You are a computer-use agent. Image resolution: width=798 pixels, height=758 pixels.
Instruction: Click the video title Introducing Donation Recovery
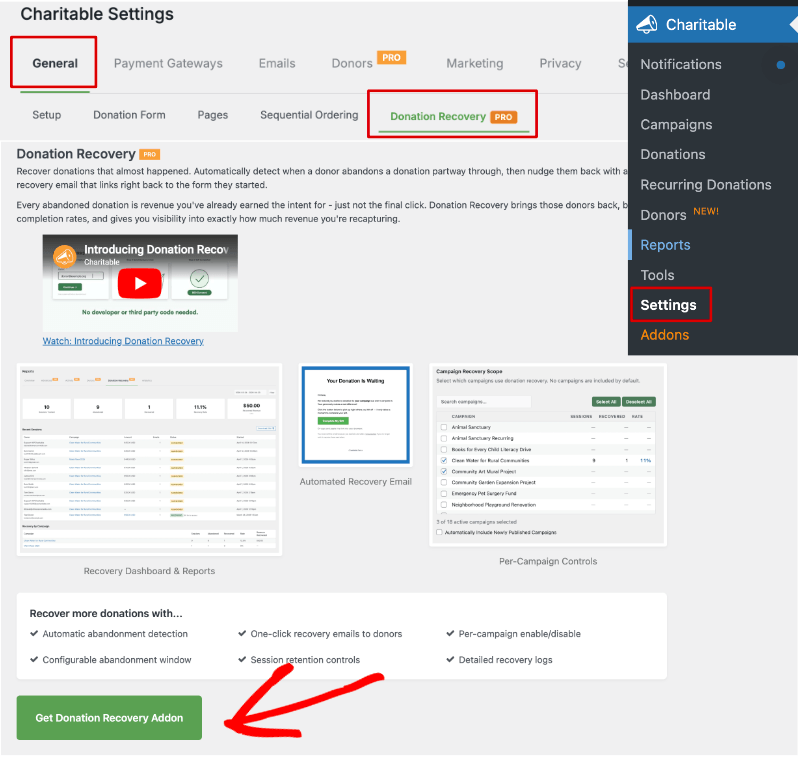[x=156, y=249]
